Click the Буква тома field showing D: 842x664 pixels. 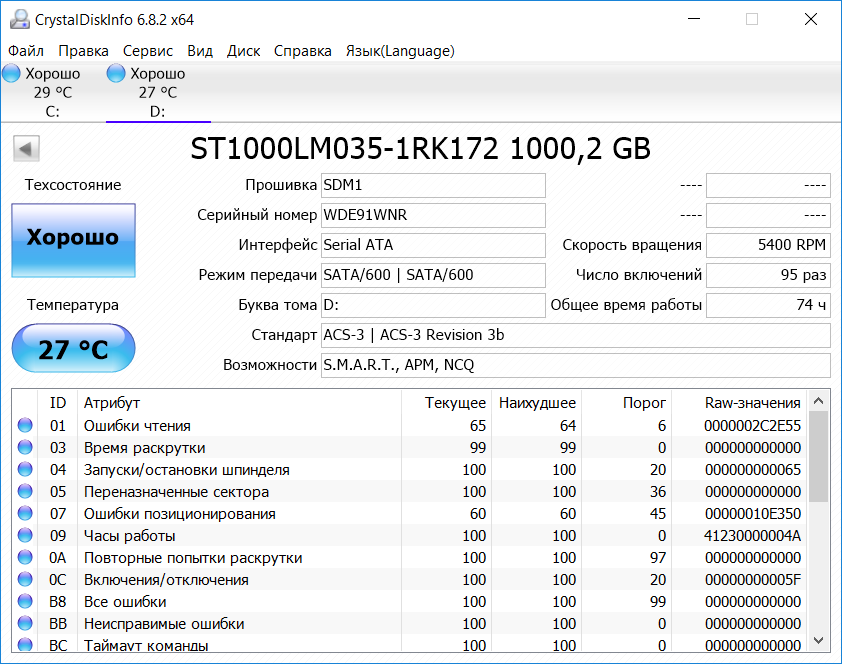(x=433, y=305)
